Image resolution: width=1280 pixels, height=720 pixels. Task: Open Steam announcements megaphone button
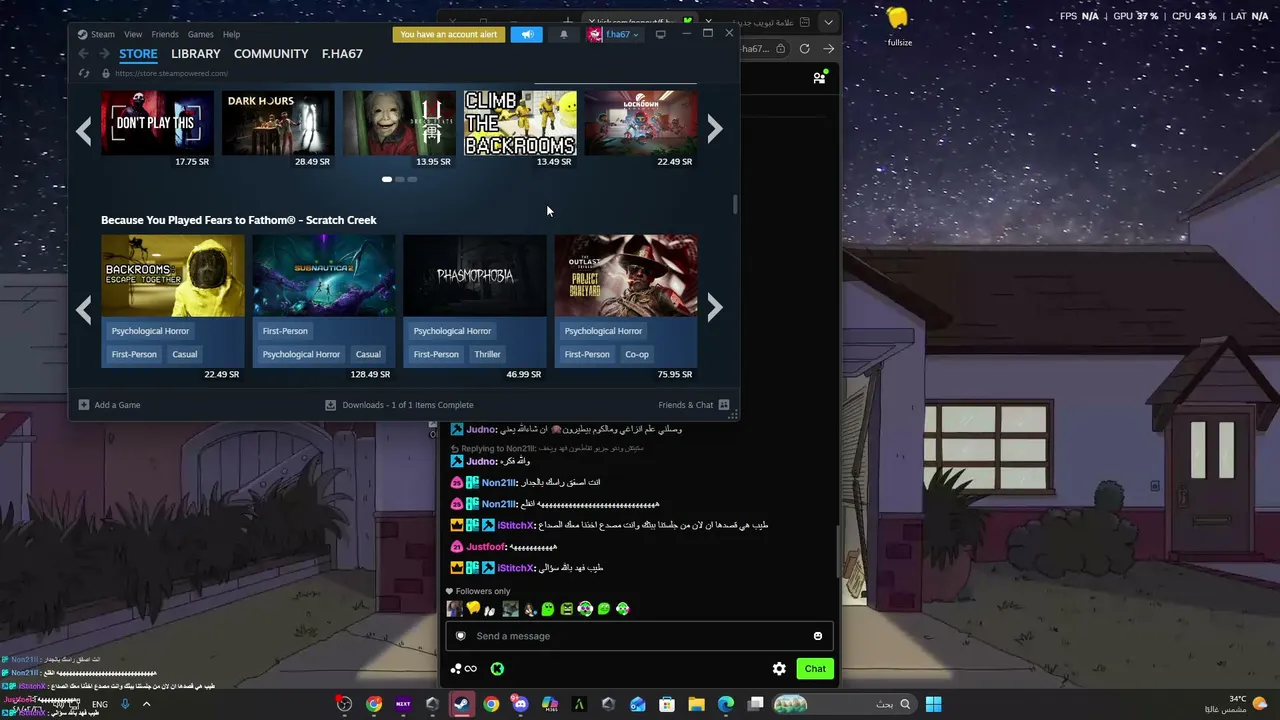(x=527, y=35)
